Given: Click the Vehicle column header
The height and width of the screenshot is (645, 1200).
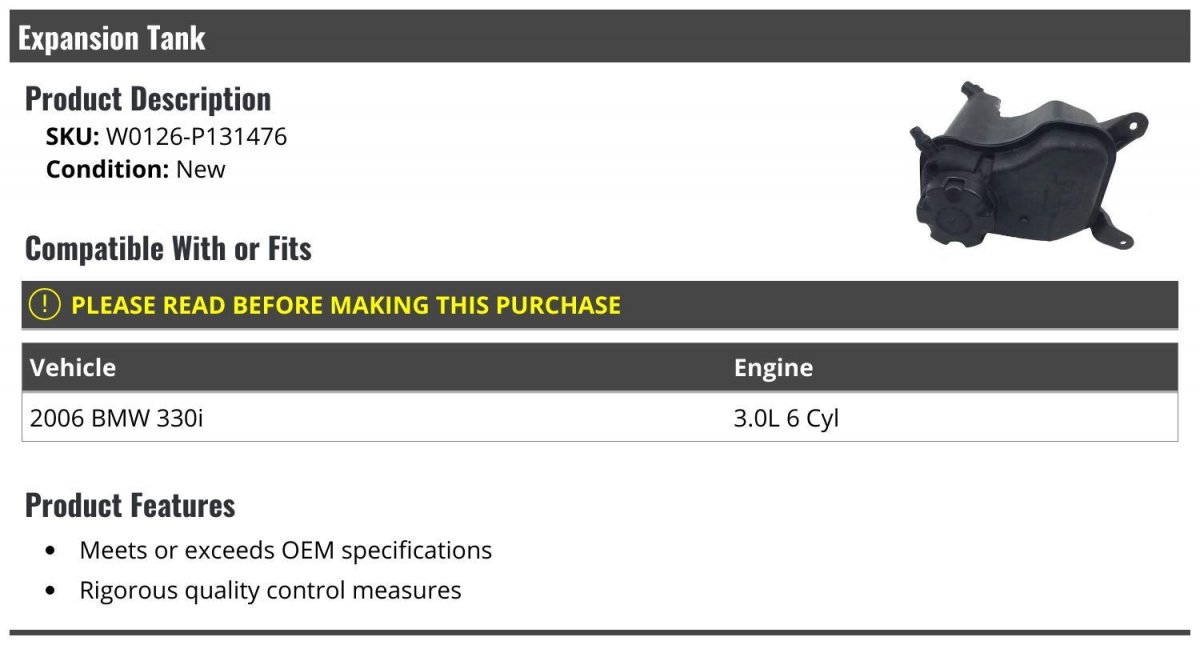Looking at the screenshot, I should click(x=73, y=368).
